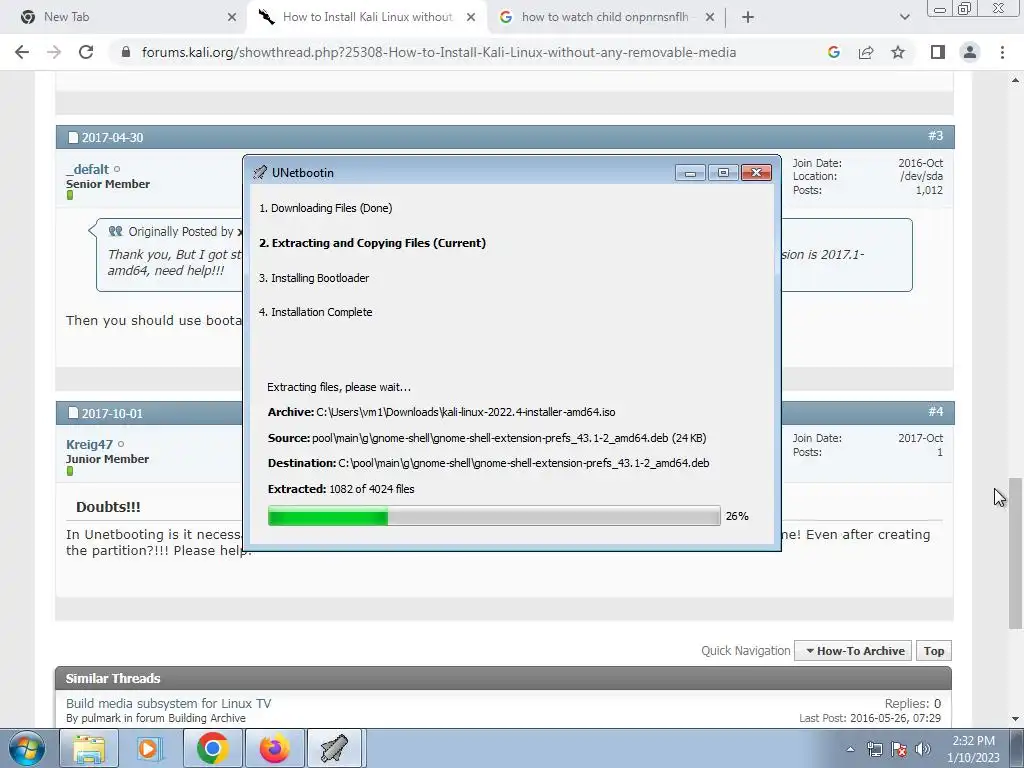Open the Chrome three-dot menu
The width and height of the screenshot is (1024, 768).
click(1002, 52)
